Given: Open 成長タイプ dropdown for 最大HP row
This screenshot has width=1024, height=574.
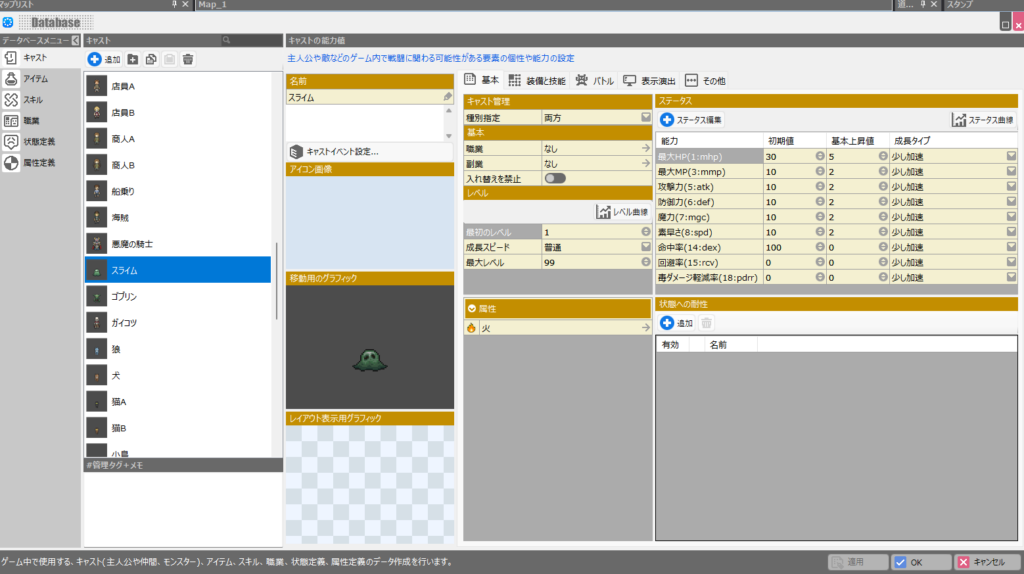Looking at the screenshot, I should [x=1011, y=156].
